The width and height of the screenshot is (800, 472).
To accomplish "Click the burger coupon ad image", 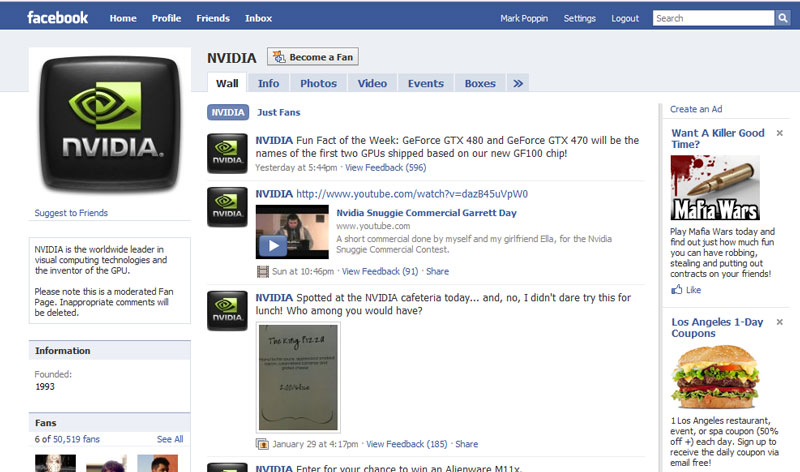I will pyautogui.click(x=715, y=377).
